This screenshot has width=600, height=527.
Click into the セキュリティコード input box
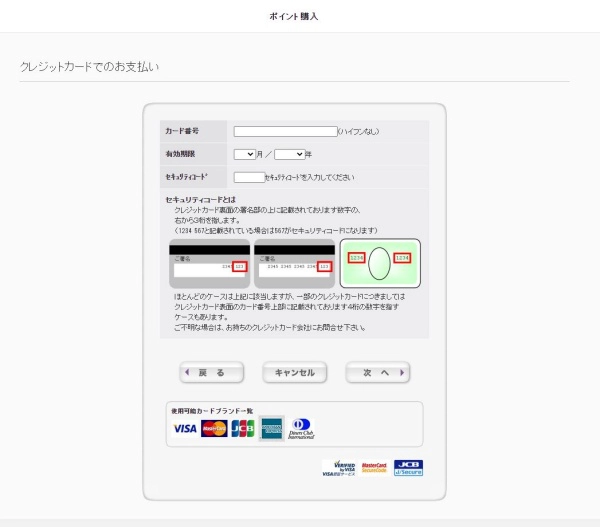tap(248, 177)
